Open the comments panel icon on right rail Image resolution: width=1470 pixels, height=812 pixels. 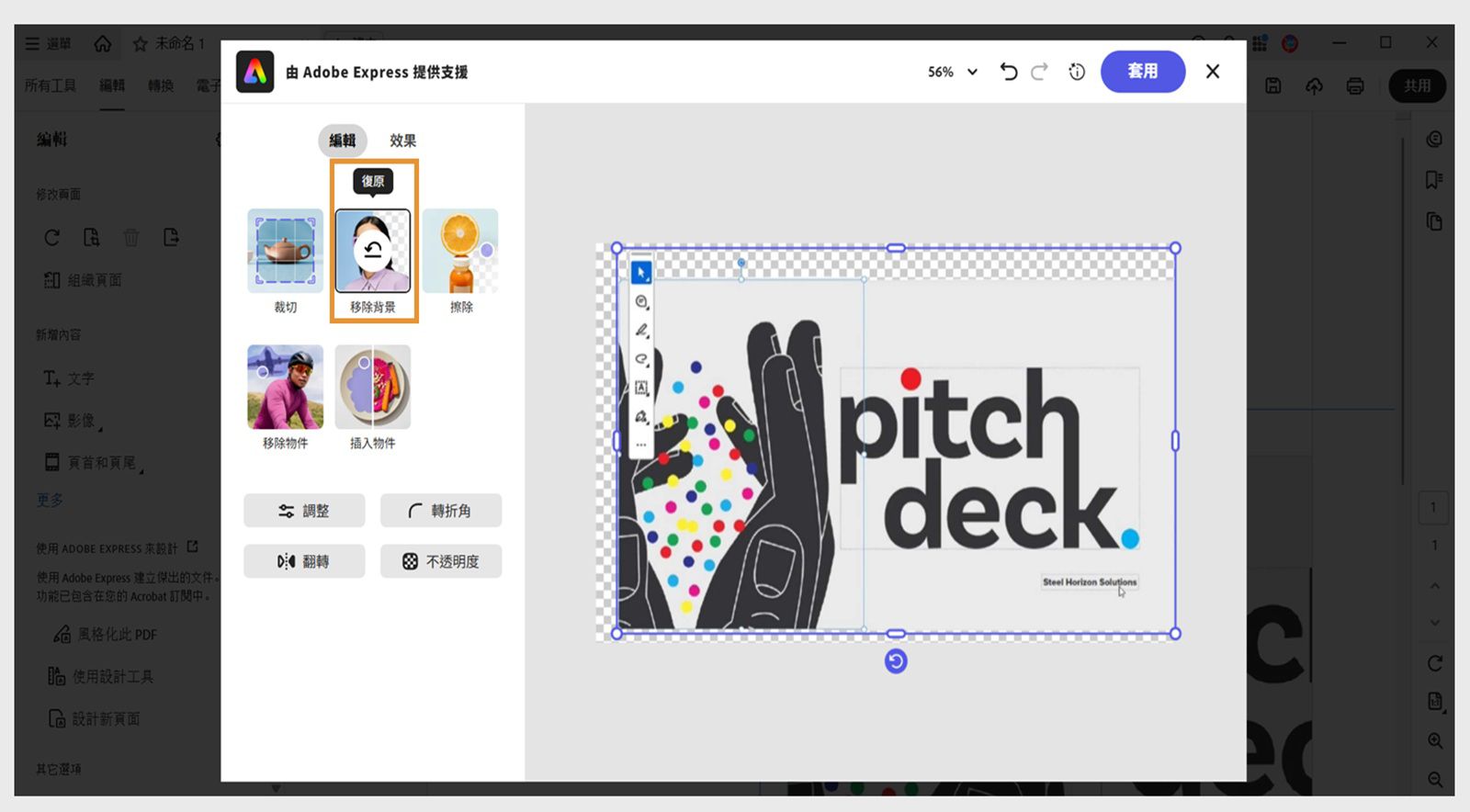1434,140
